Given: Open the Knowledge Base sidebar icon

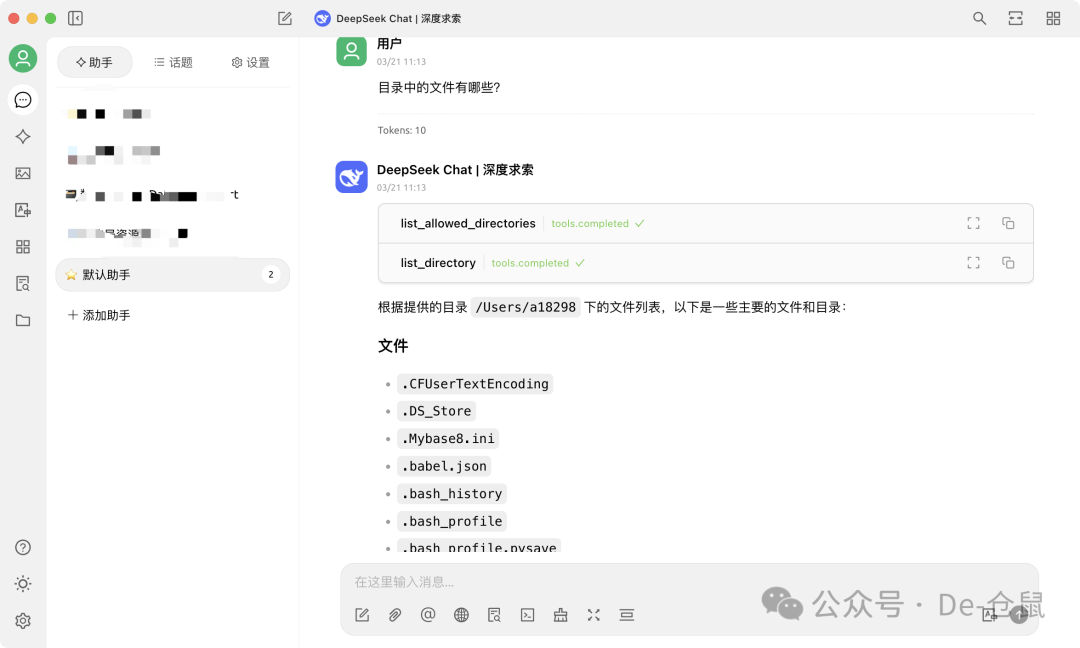Looking at the screenshot, I should pos(23,283).
